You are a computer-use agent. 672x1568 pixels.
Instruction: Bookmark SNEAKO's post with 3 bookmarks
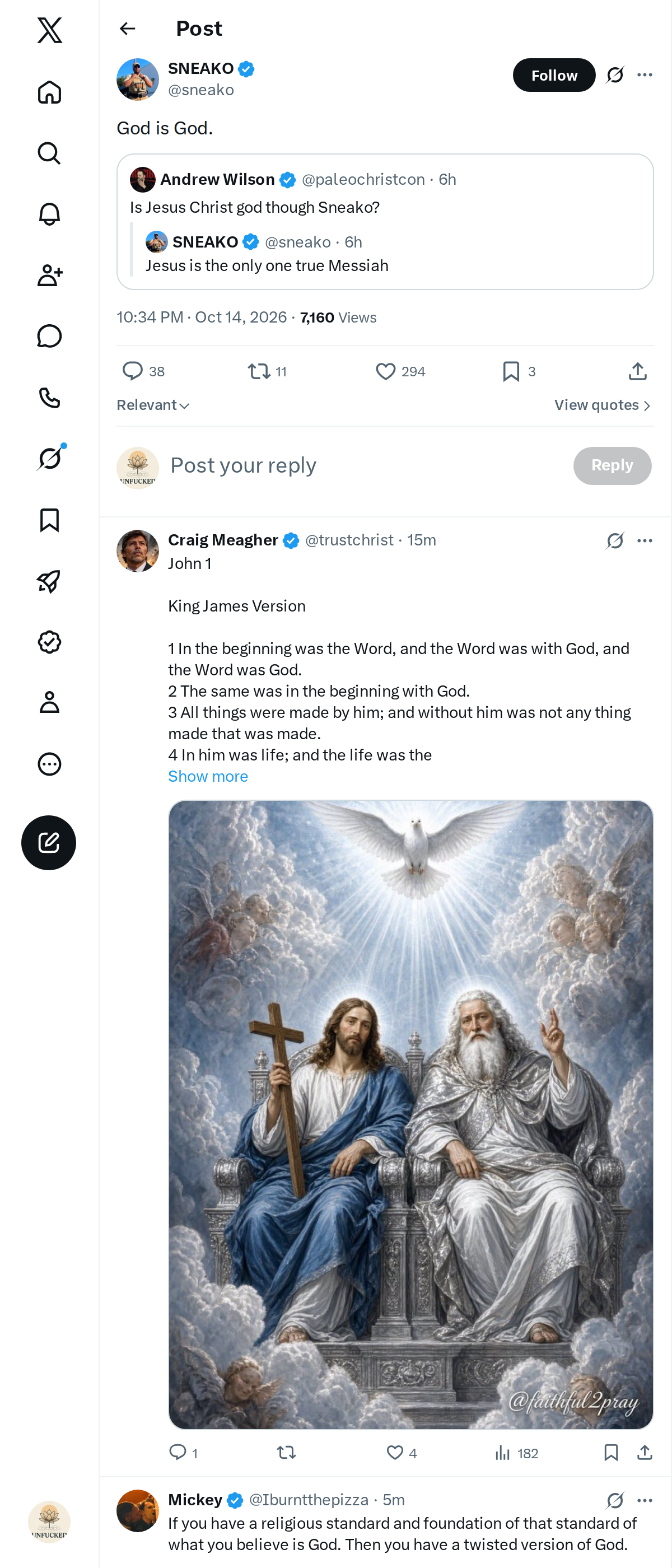519,371
